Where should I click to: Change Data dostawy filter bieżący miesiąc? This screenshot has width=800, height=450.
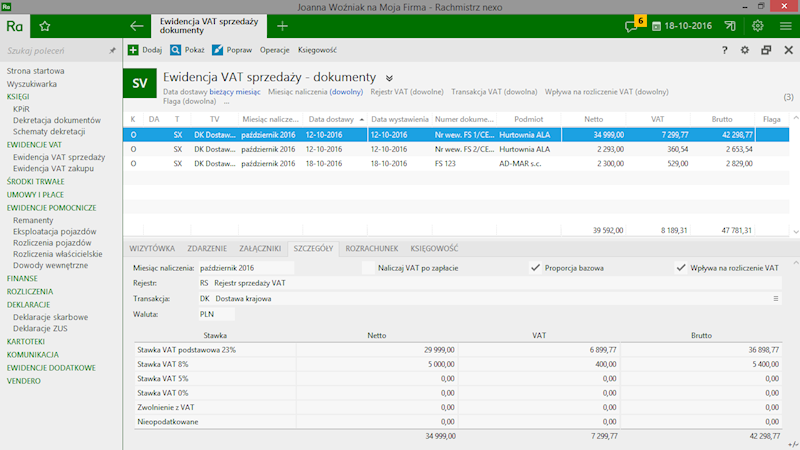click(235, 92)
